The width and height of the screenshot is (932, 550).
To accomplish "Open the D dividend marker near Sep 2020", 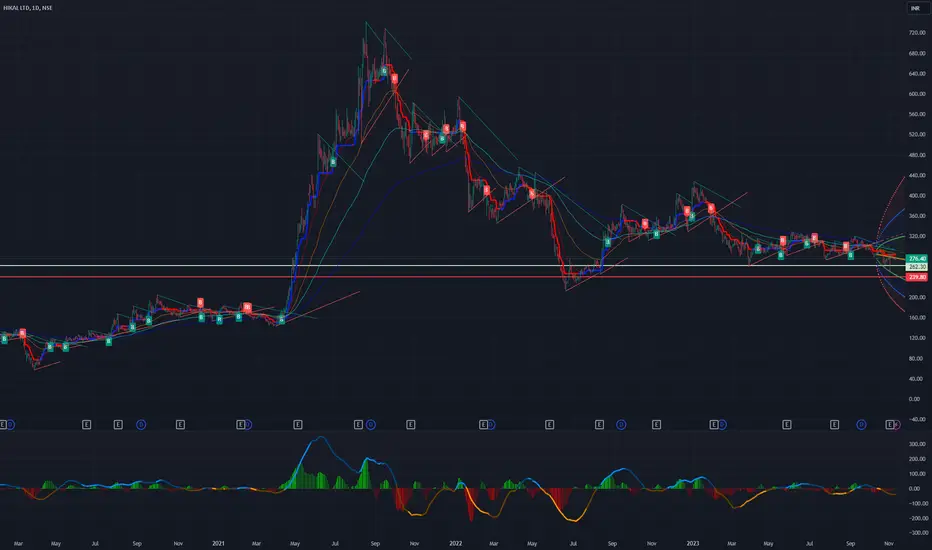I will coord(141,425).
